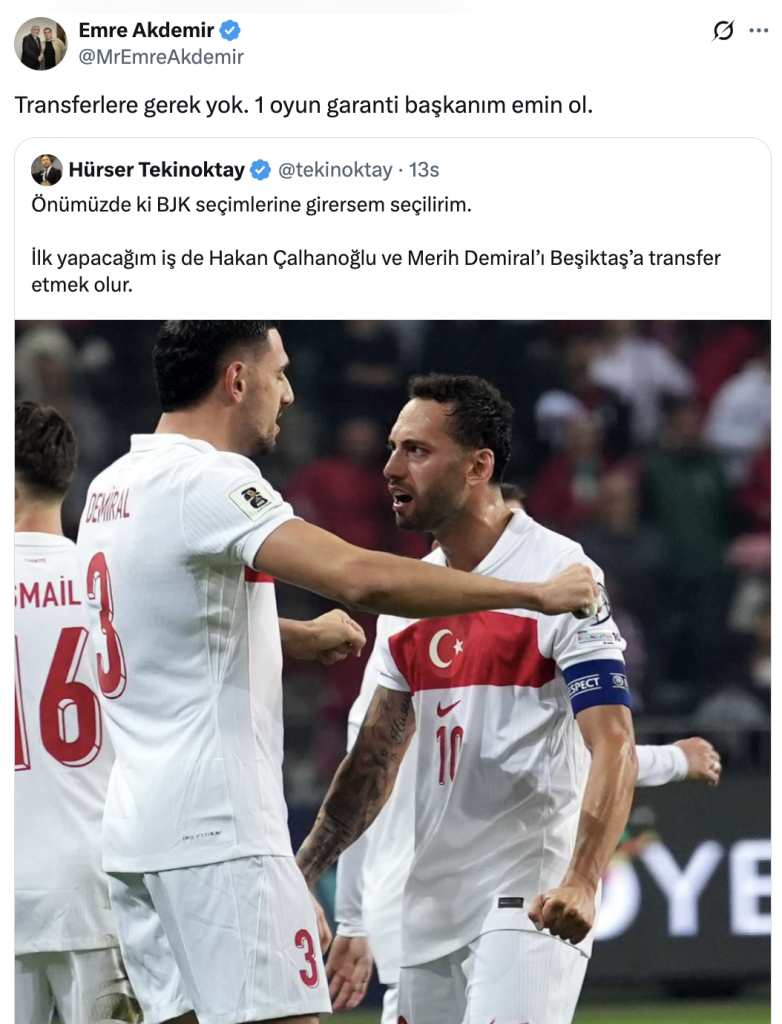Open the @tekinoktay handle
The width and height of the screenshot is (782, 1024).
coord(335,170)
